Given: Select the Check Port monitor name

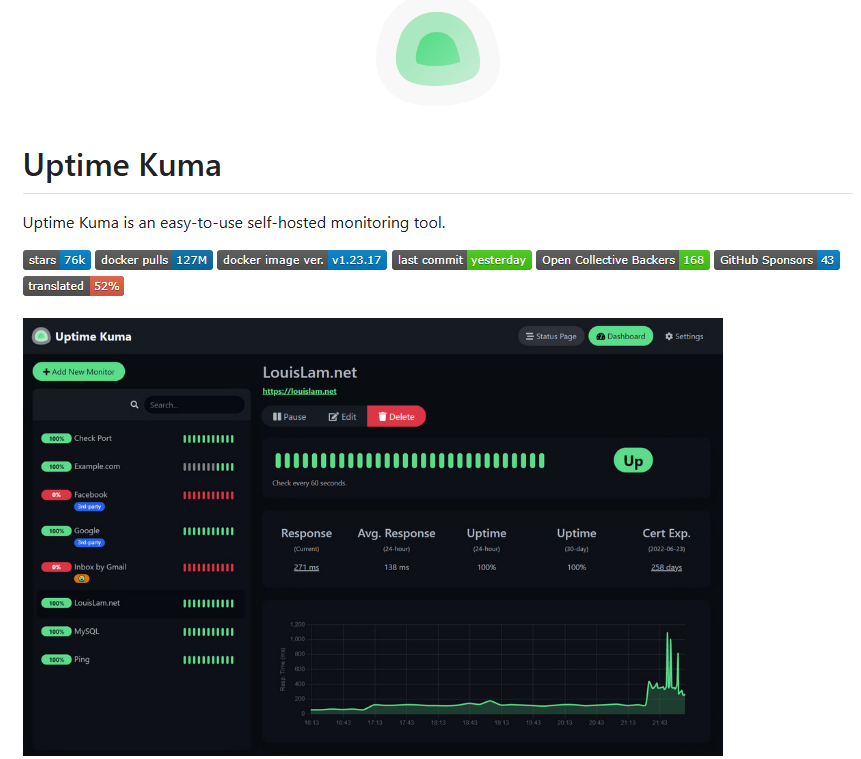Looking at the screenshot, I should pos(93,438).
